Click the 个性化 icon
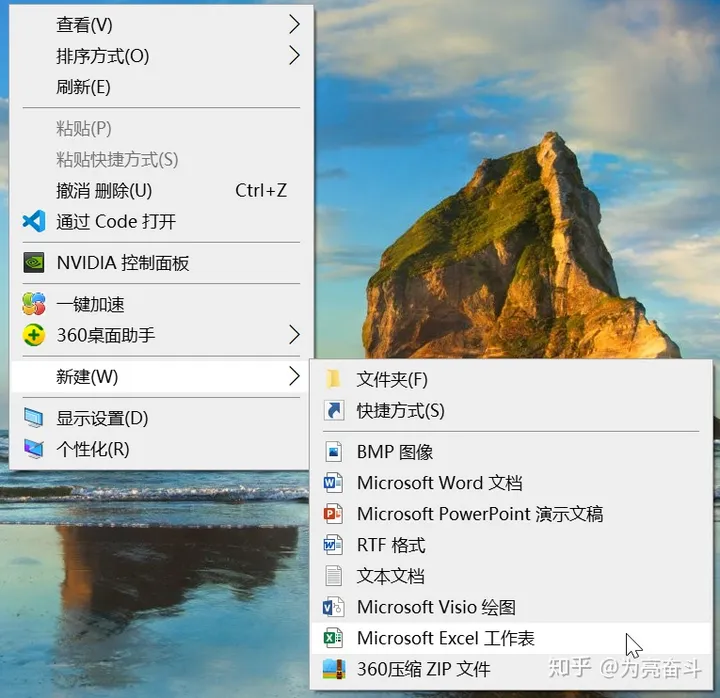This screenshot has width=720, height=698. [34, 449]
